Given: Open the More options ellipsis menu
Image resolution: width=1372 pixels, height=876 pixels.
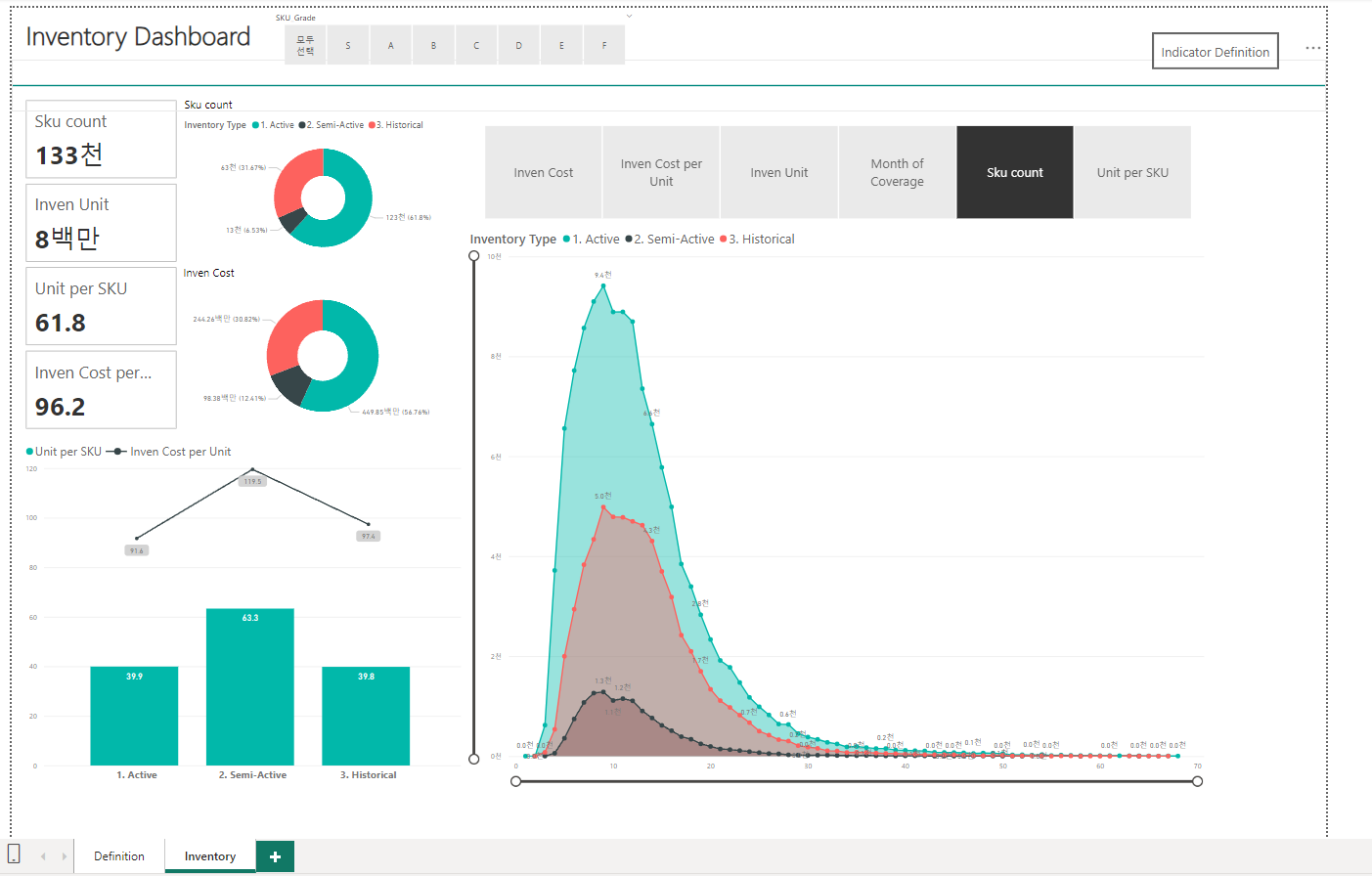Looking at the screenshot, I should [1313, 47].
